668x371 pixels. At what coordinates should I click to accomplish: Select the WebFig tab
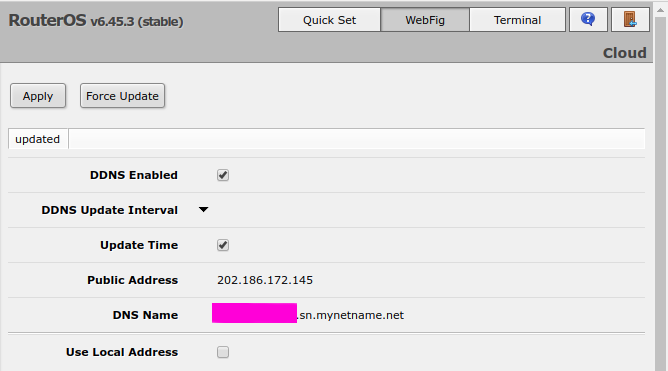pyautogui.click(x=425, y=20)
